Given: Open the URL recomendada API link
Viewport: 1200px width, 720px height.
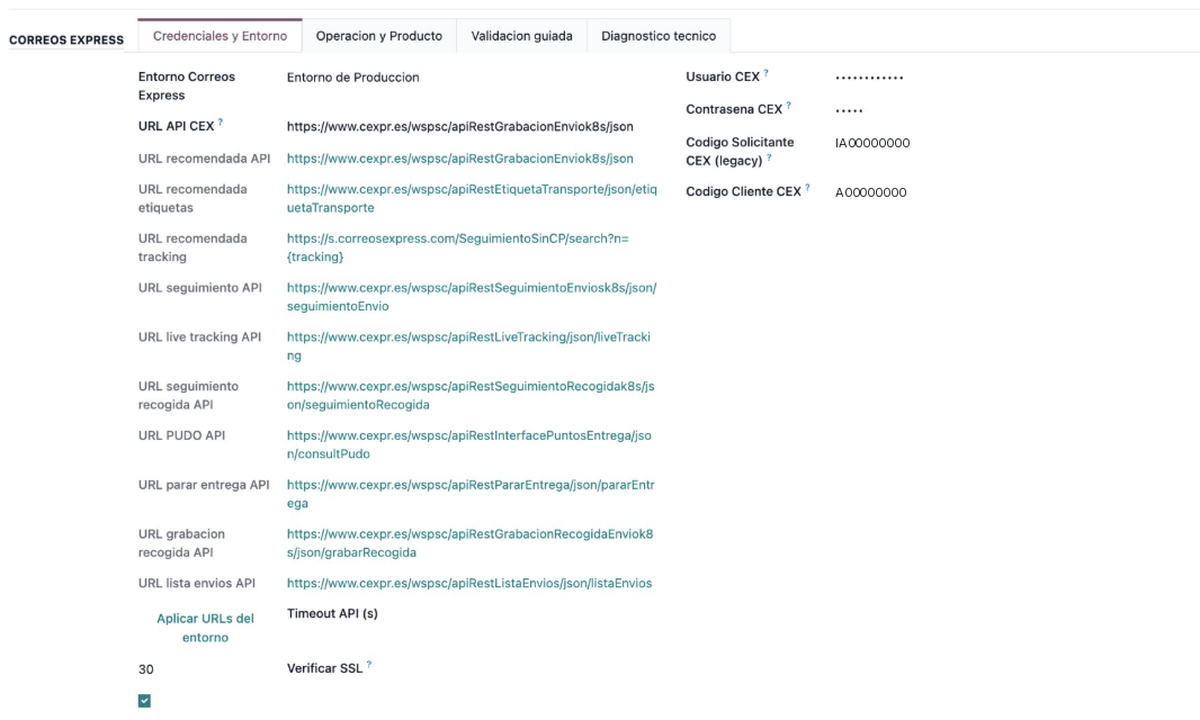Looking at the screenshot, I should coord(460,158).
